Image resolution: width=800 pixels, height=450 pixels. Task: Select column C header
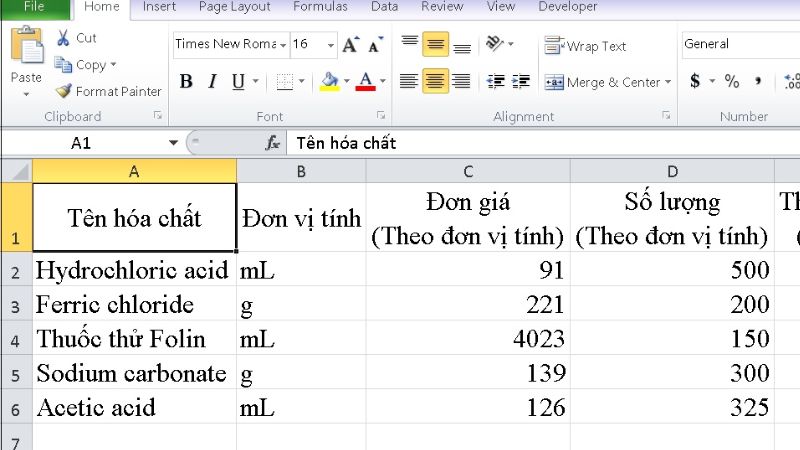point(468,171)
